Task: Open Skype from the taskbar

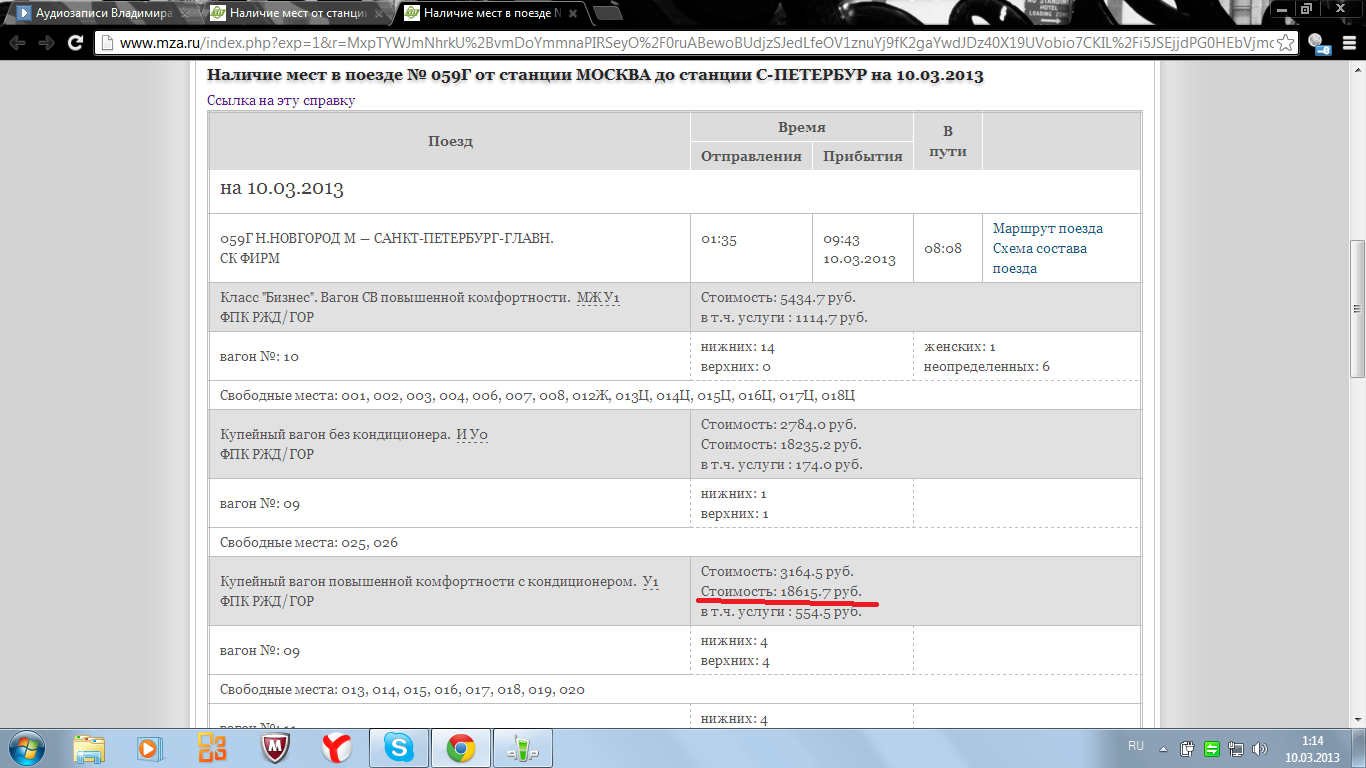Action: 399,747
